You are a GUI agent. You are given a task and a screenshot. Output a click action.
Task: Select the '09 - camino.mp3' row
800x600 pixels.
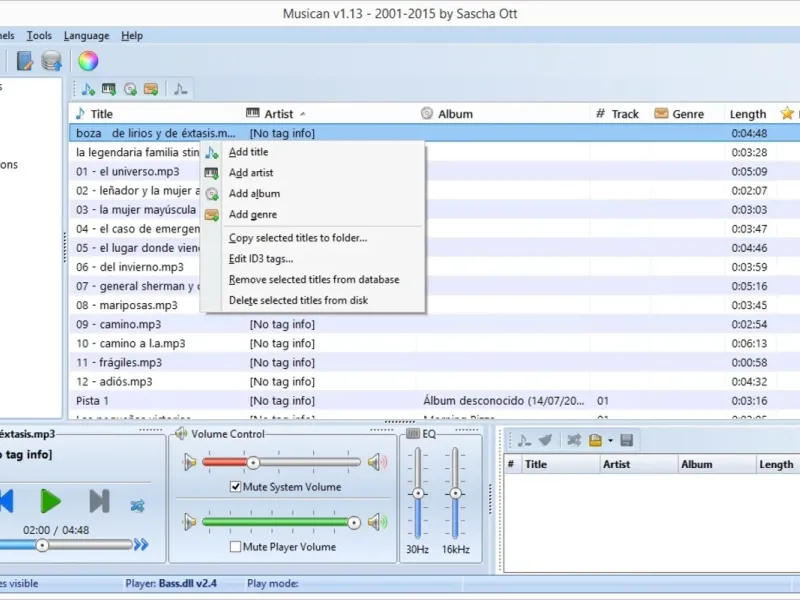click(x=118, y=325)
